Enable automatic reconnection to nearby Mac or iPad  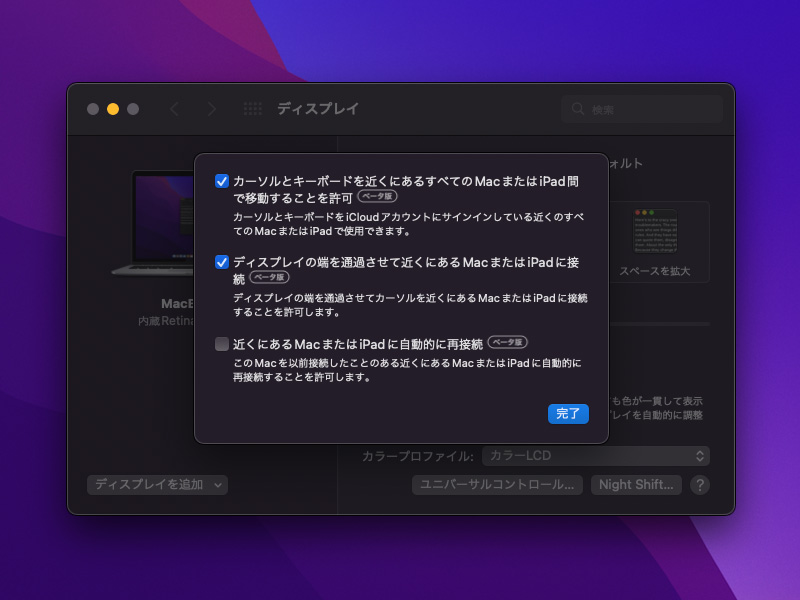point(221,342)
